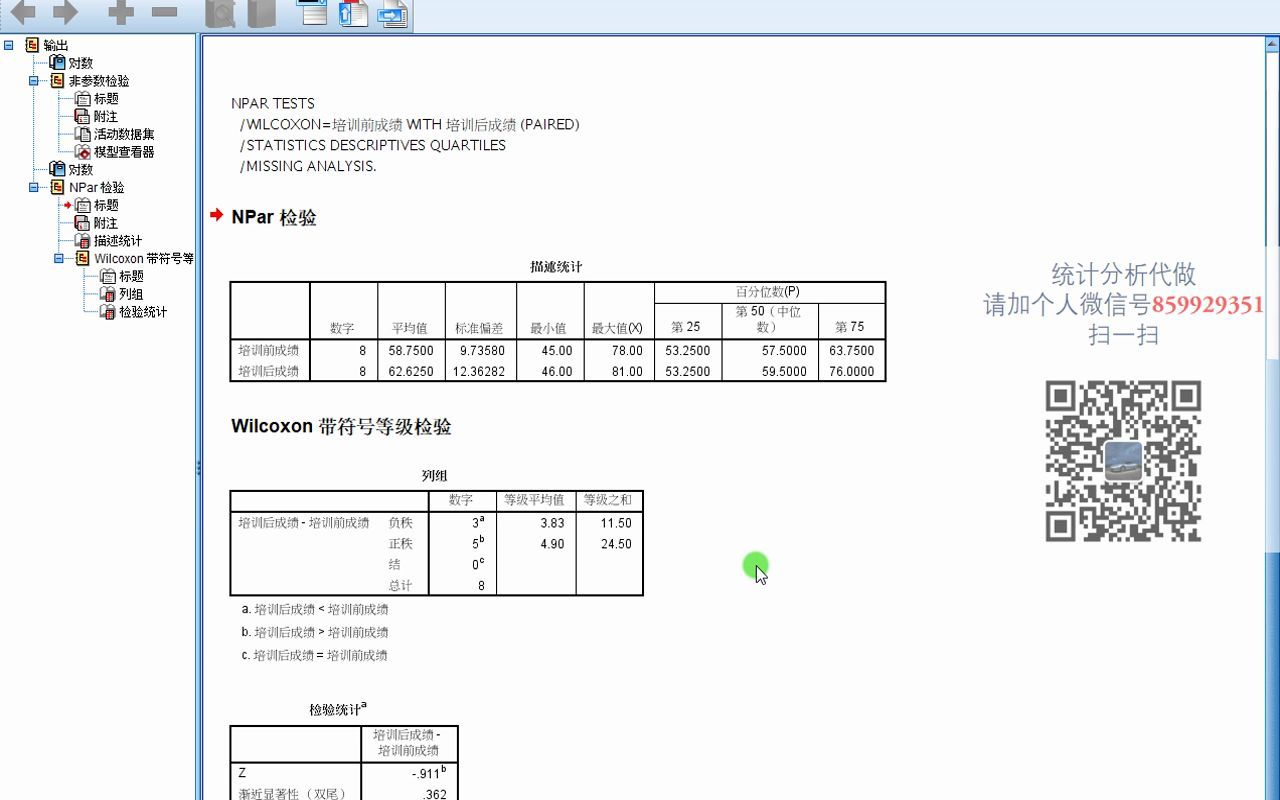The width and height of the screenshot is (1280, 800).
Task: Click footnote c. 培训后成绩 = 培训前成绩
Action: [314, 656]
